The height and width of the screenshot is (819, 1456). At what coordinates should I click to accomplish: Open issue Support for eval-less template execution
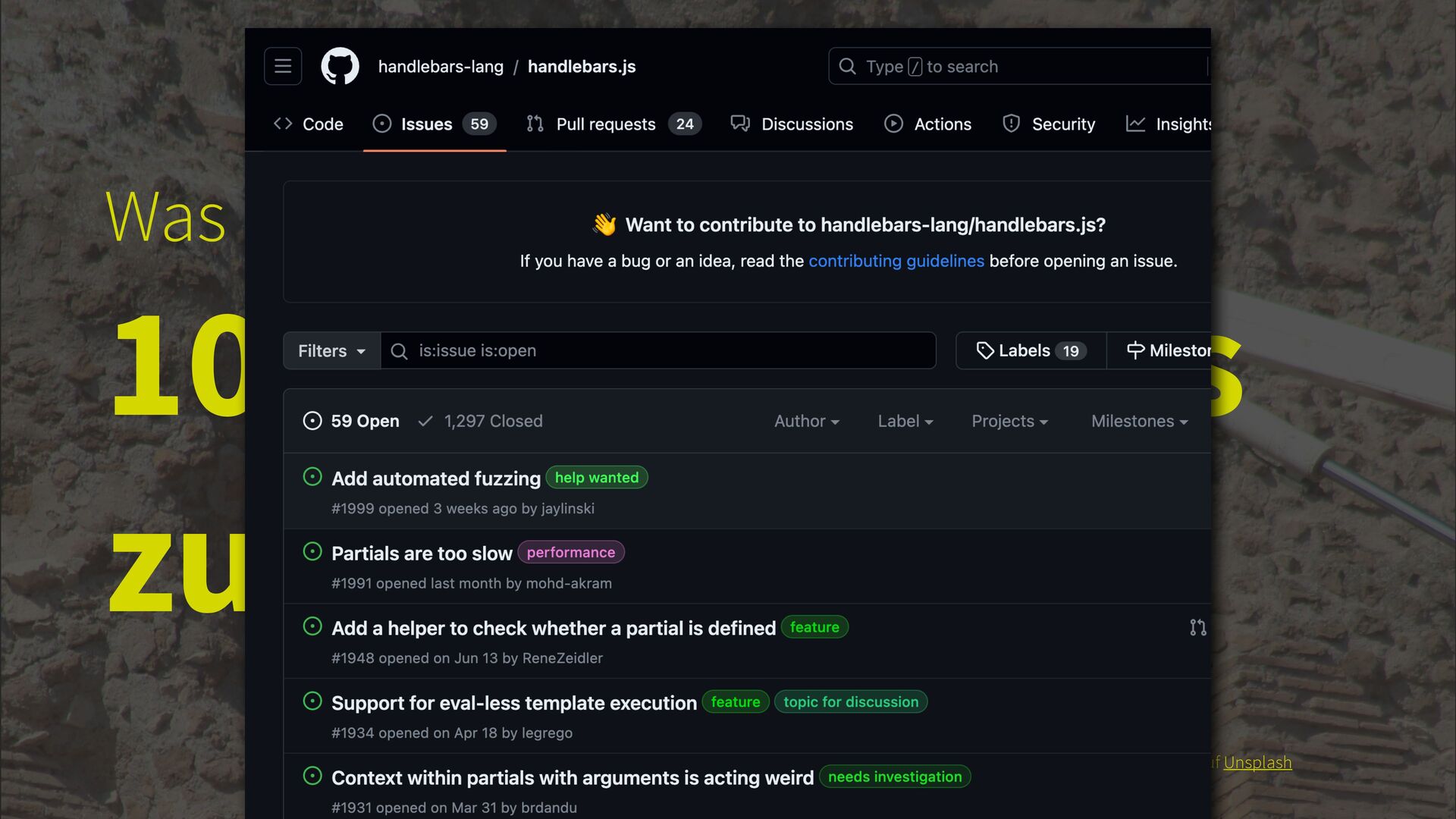tap(513, 703)
